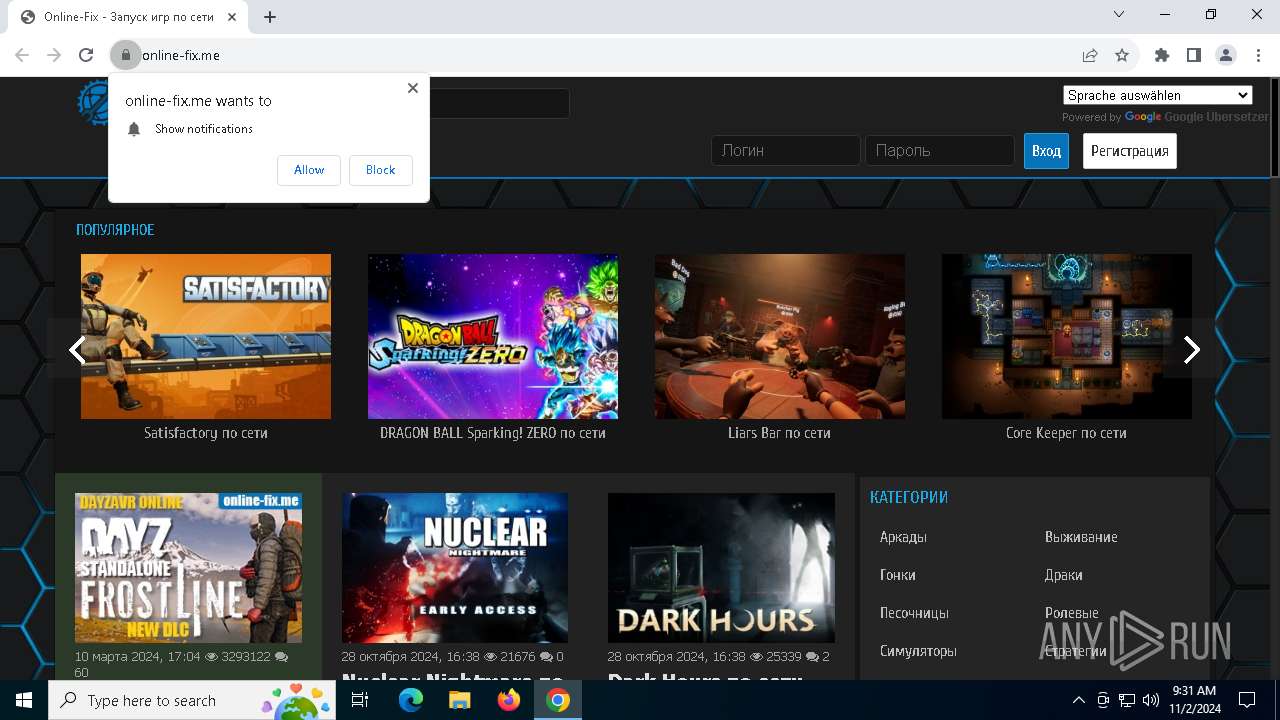Open File Explorer from the taskbar
Viewport: 1280px width, 720px height.
(459, 700)
